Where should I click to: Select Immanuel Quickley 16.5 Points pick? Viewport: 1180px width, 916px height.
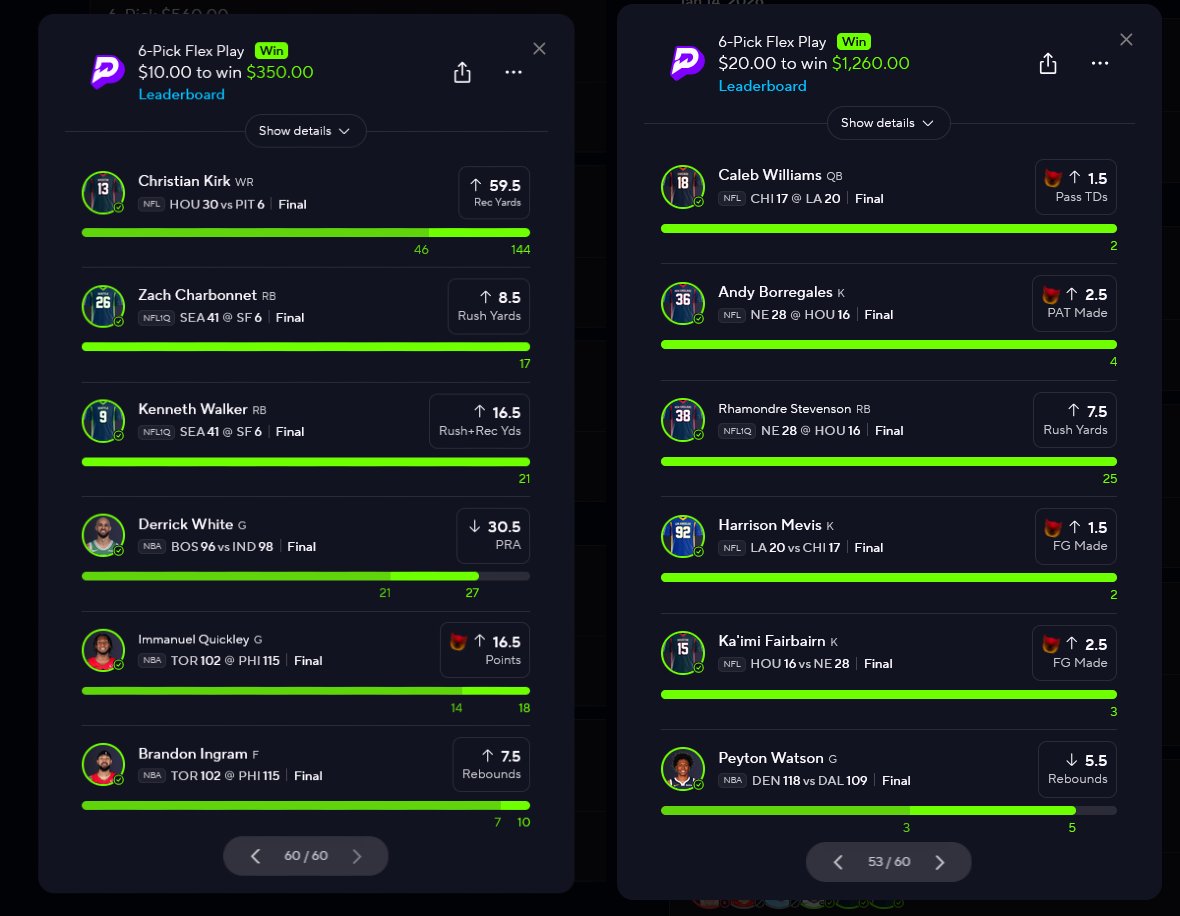tap(485, 650)
